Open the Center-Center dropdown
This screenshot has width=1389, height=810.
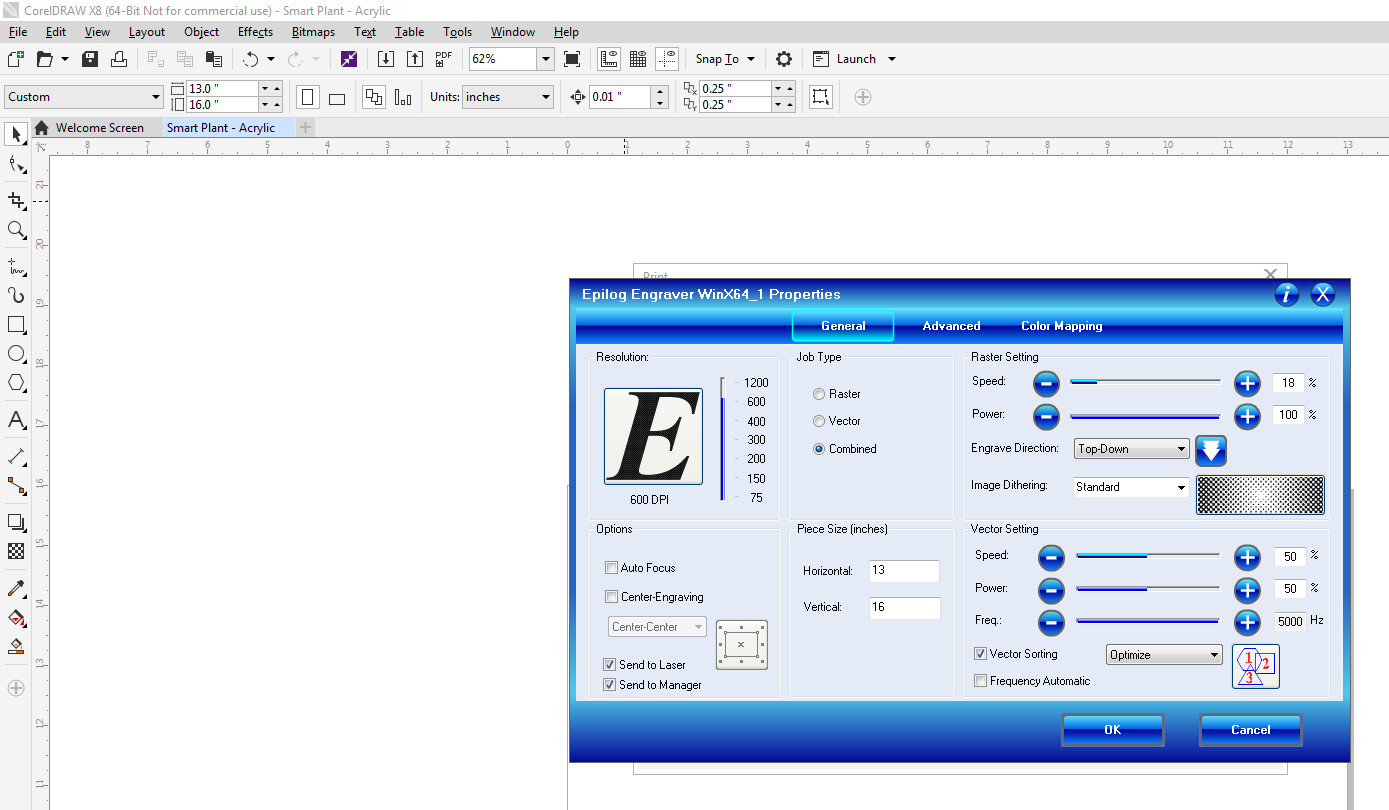[657, 627]
